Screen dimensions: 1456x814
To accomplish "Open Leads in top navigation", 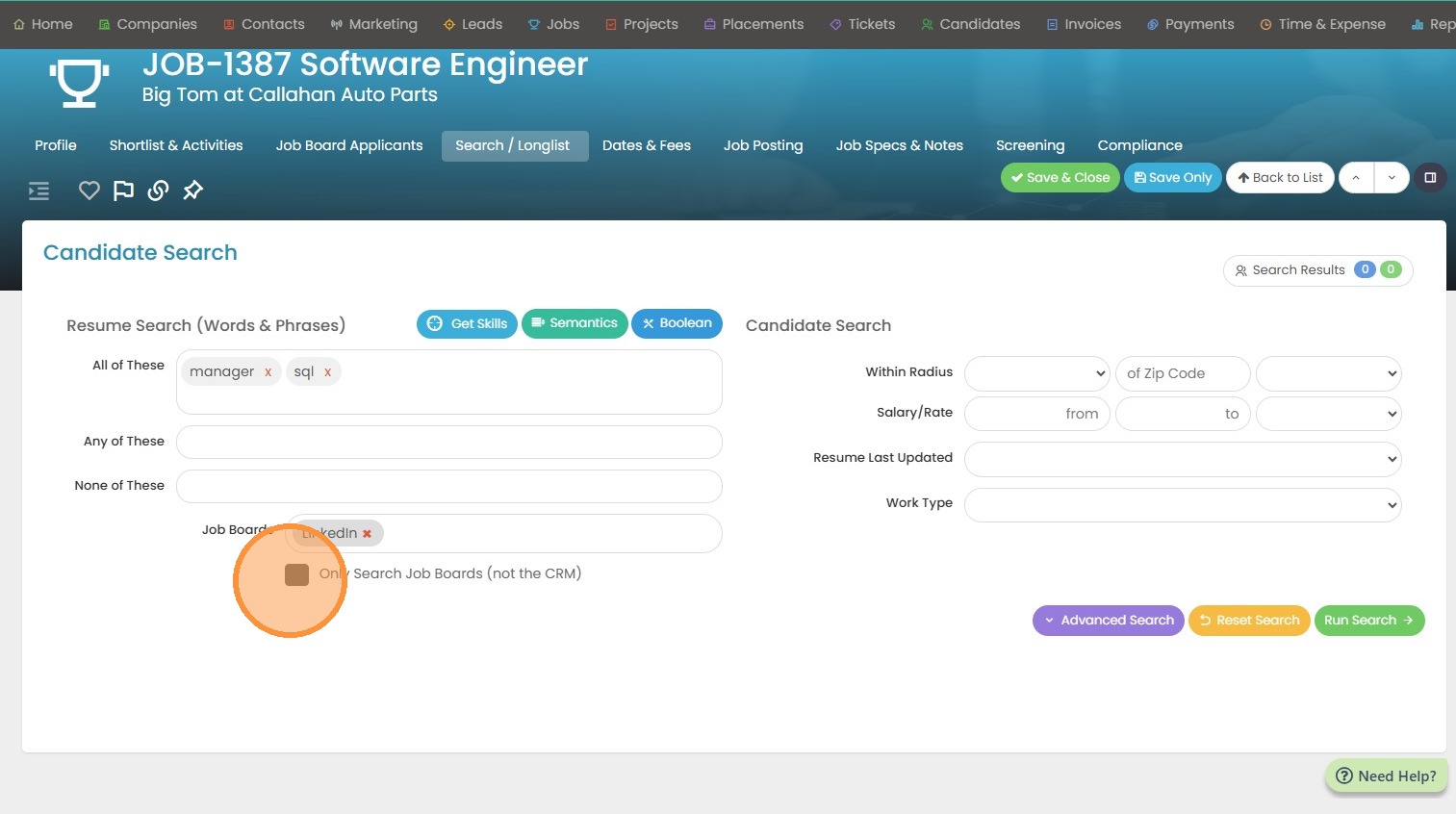I will 473,24.
